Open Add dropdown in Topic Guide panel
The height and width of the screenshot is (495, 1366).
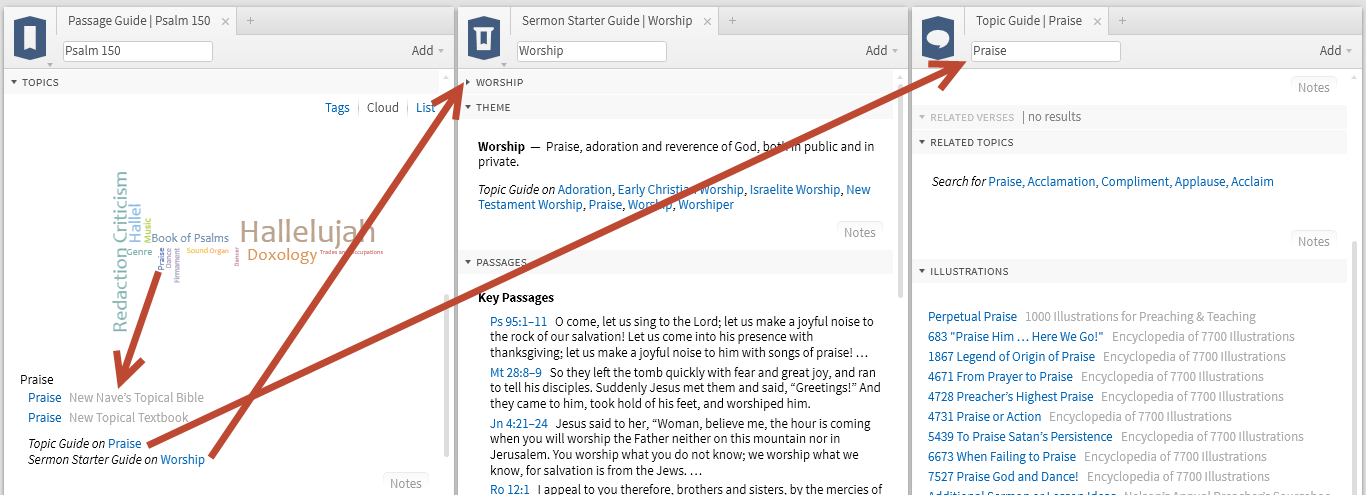1335,51
